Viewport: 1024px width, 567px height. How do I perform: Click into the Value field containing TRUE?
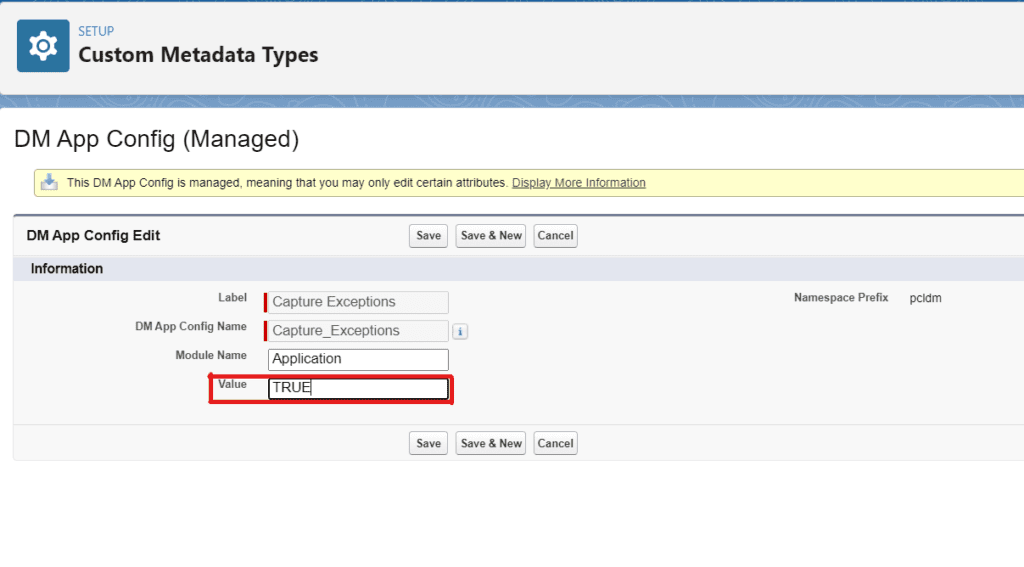click(x=358, y=388)
